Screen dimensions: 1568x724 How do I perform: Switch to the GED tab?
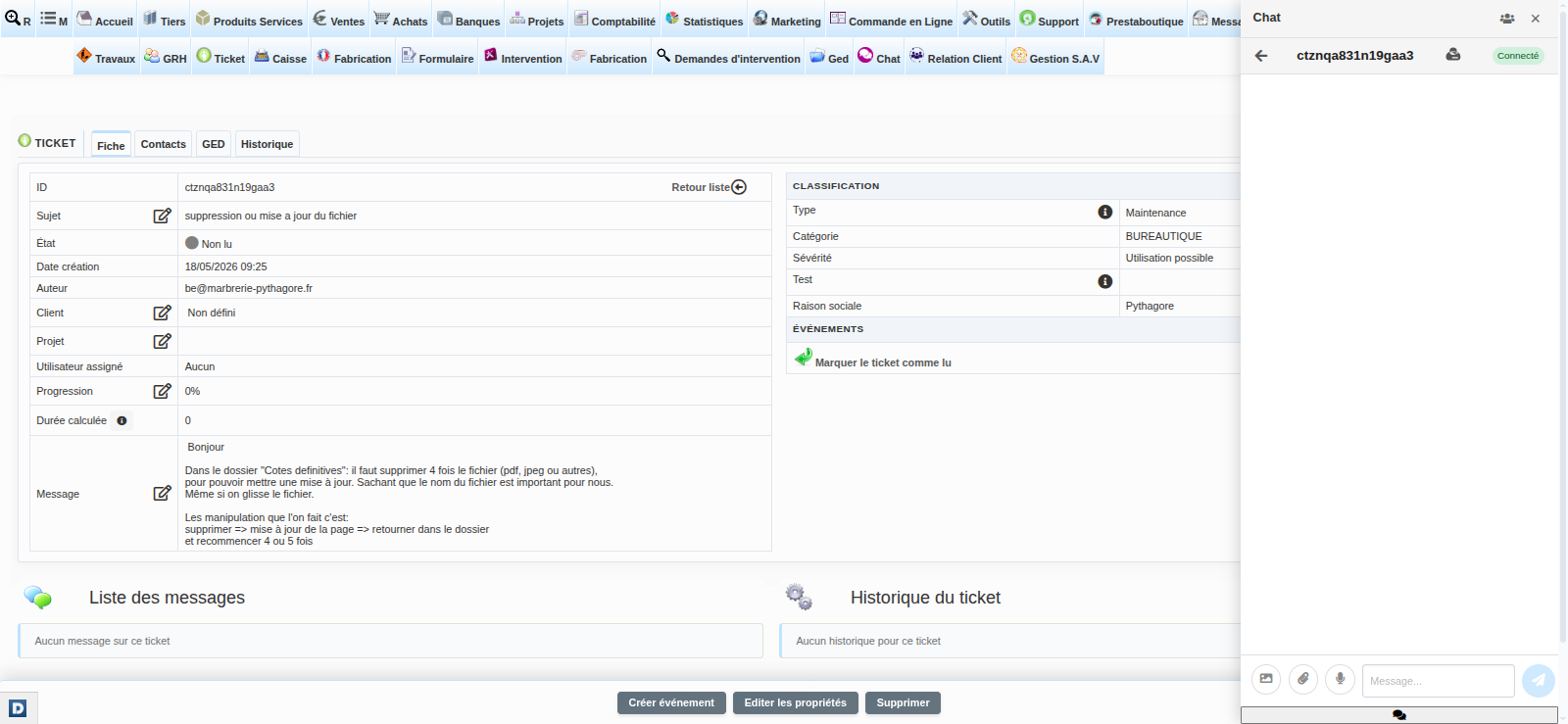[x=214, y=144]
